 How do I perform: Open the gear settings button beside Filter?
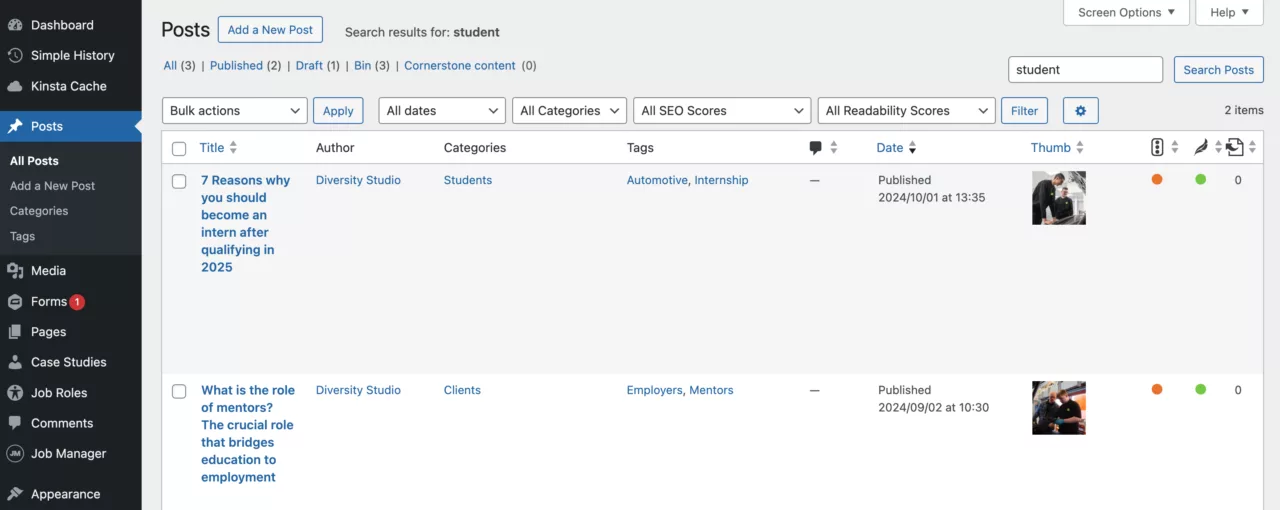[x=1080, y=111]
